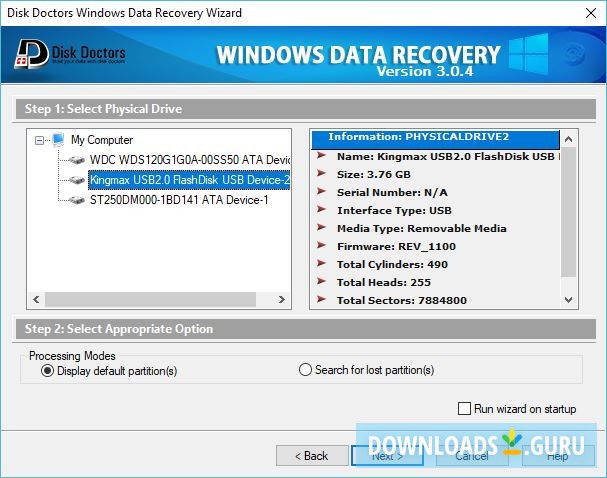Click the Version 3.0.4 banner text
Screen dimensions: 607x478
425,71
